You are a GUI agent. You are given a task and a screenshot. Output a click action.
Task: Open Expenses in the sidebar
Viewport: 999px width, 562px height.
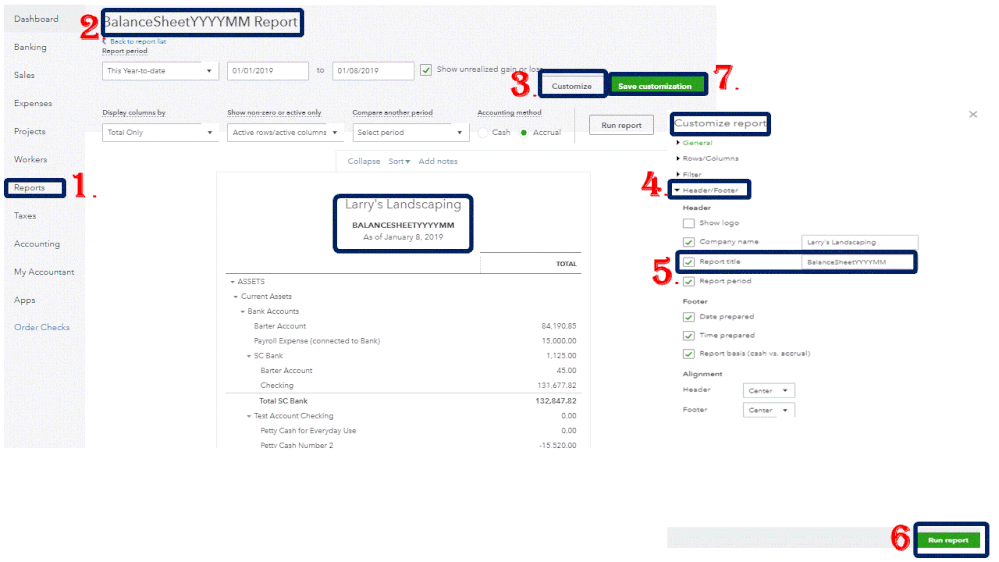[x=33, y=103]
